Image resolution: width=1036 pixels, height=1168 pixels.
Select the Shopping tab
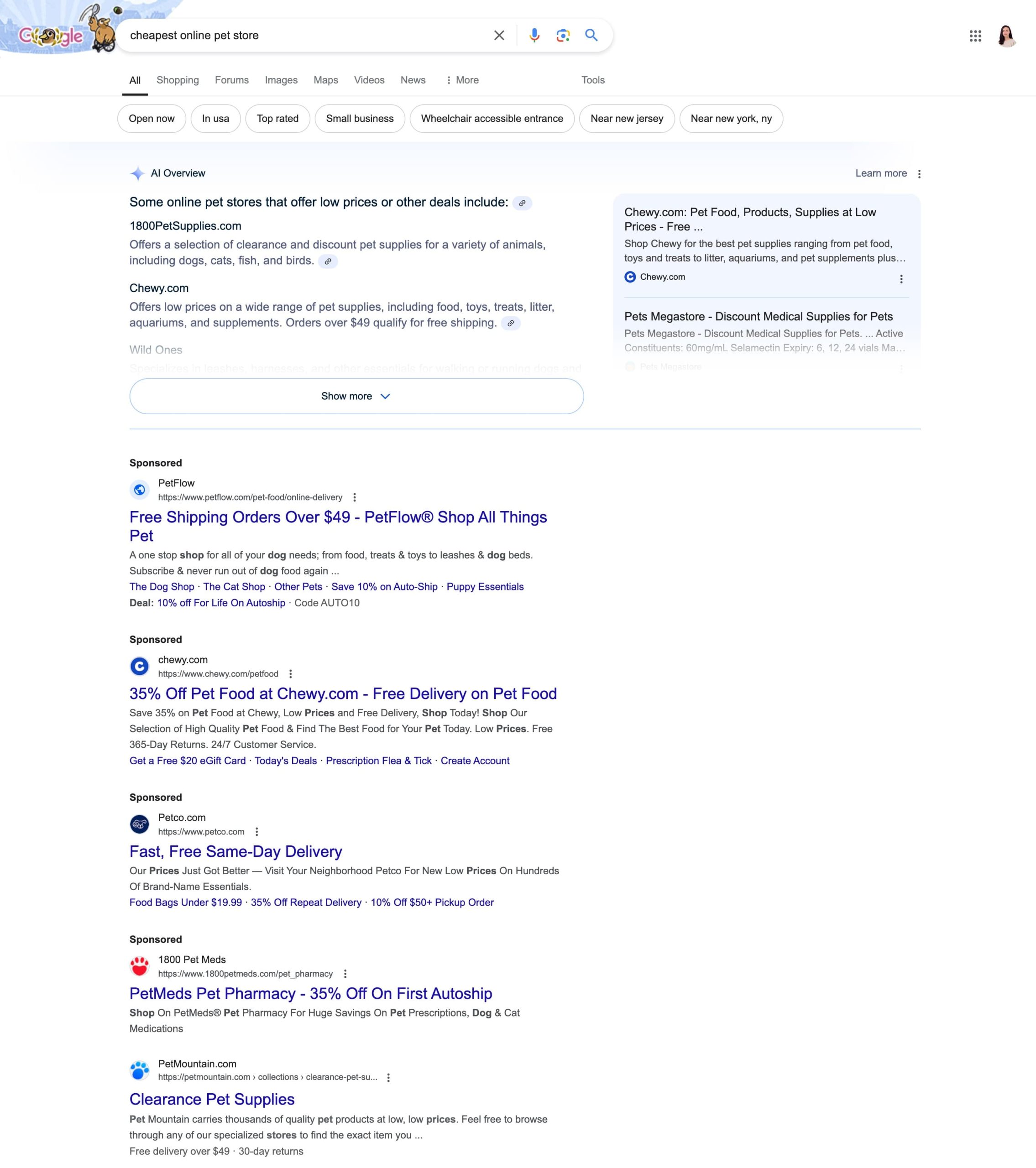[177, 80]
